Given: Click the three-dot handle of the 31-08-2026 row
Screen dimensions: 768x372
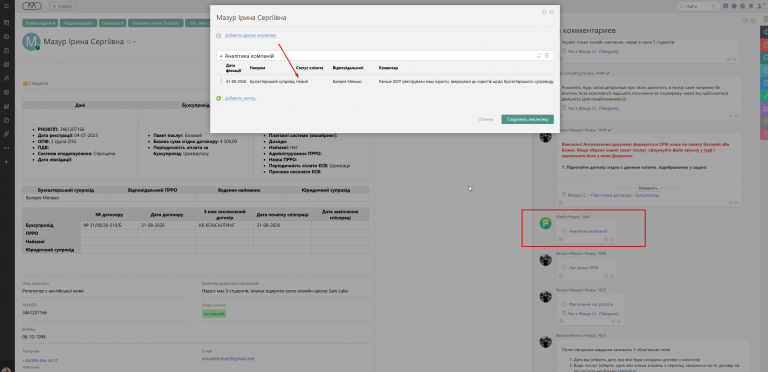Looking at the screenshot, I should point(221,81).
